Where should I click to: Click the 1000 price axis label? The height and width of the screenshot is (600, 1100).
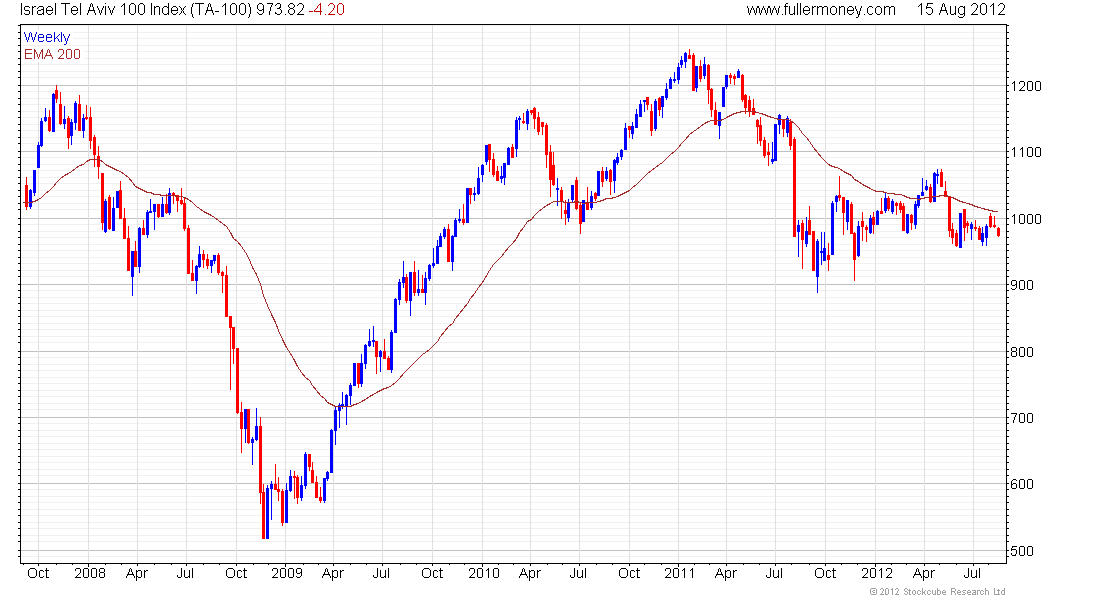click(1026, 219)
